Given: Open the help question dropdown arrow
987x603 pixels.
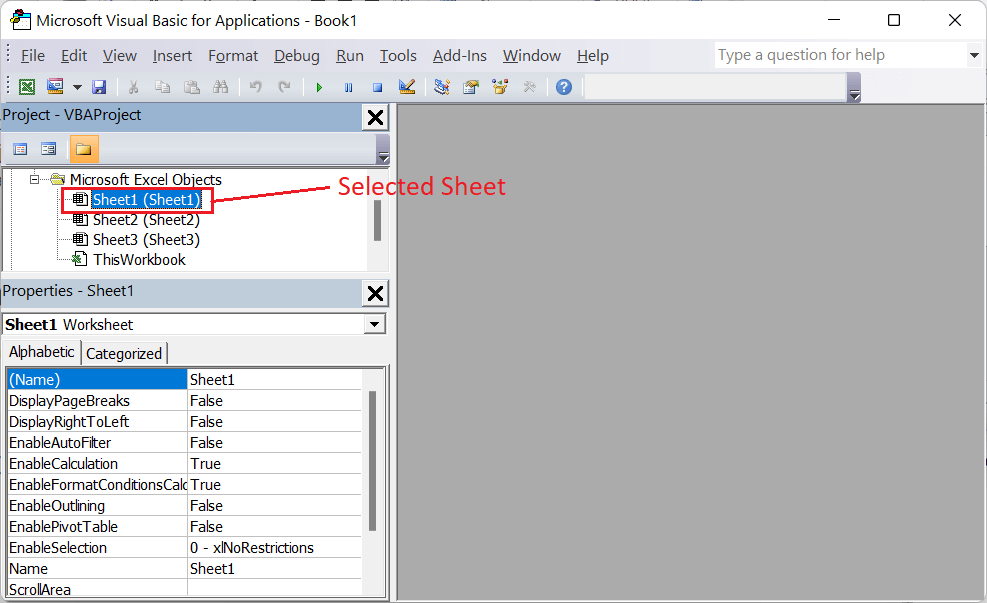Looking at the screenshot, I should [x=974, y=55].
